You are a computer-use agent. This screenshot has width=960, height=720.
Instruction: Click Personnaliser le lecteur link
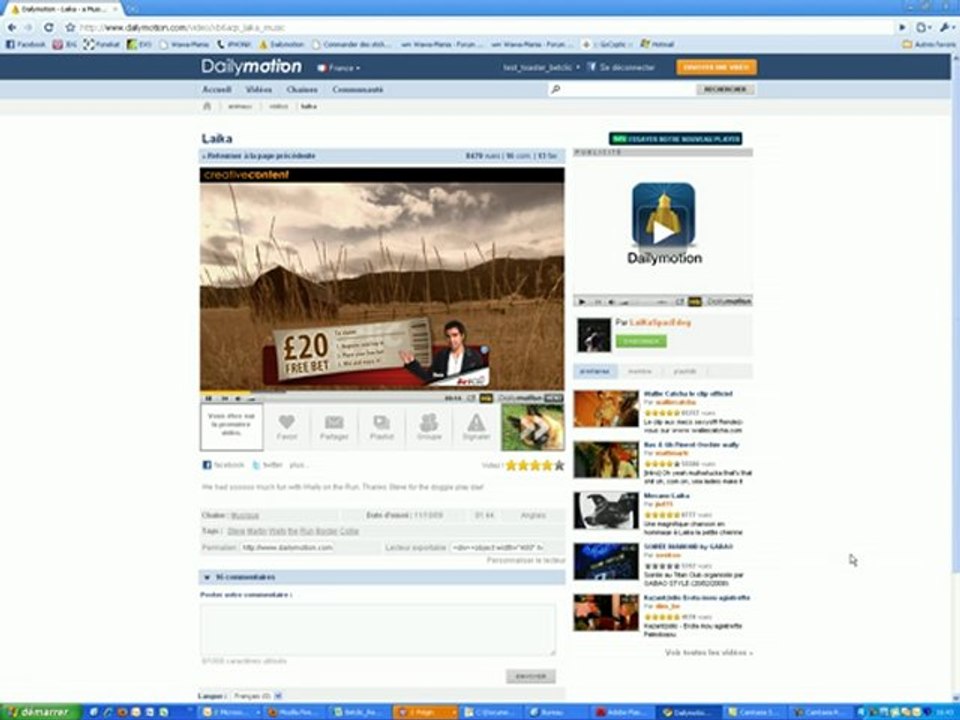pos(525,560)
